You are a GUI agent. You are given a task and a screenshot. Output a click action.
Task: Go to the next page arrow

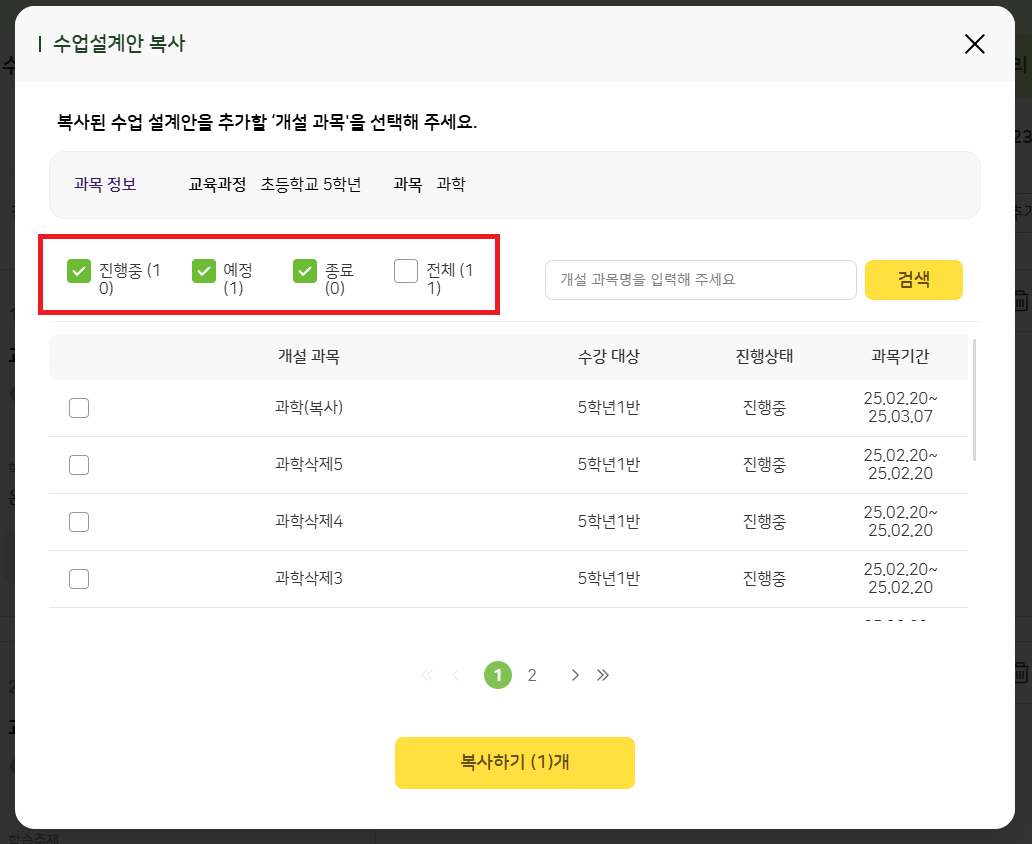click(x=575, y=675)
